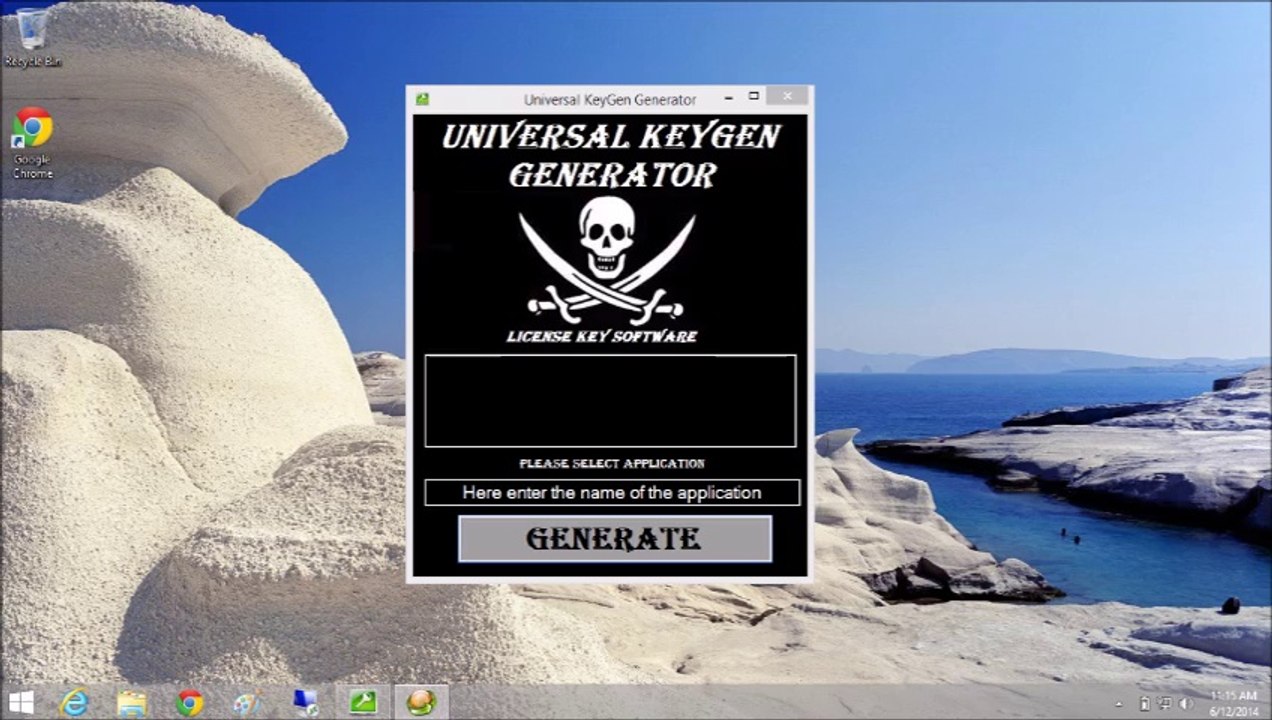Show hidden system tray icons
This screenshot has width=1272, height=720.
1121,704
